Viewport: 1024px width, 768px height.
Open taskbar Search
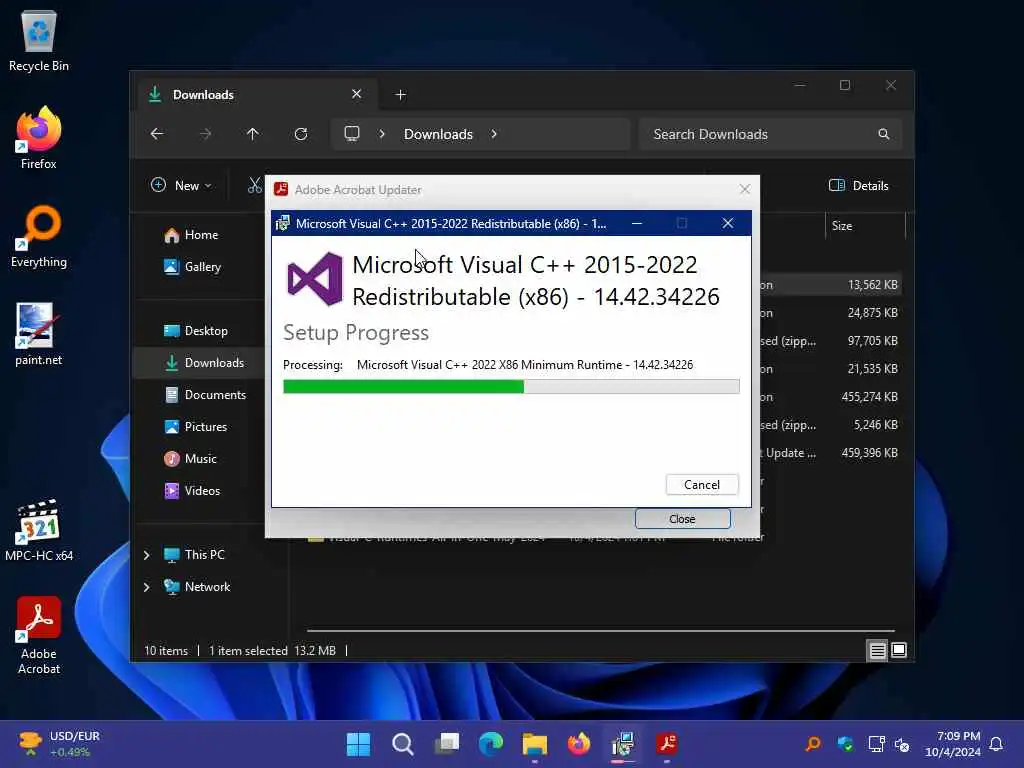[402, 744]
